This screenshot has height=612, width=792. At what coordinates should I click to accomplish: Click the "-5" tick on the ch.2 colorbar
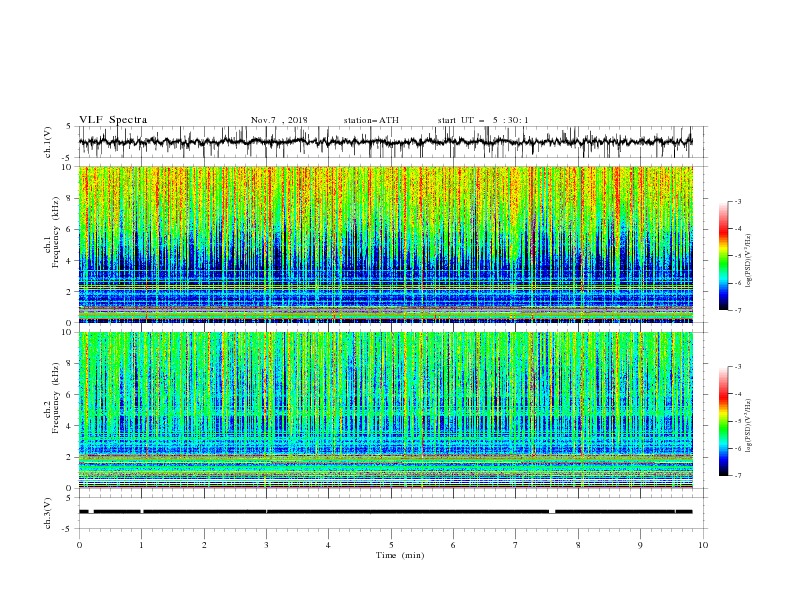tap(737, 421)
